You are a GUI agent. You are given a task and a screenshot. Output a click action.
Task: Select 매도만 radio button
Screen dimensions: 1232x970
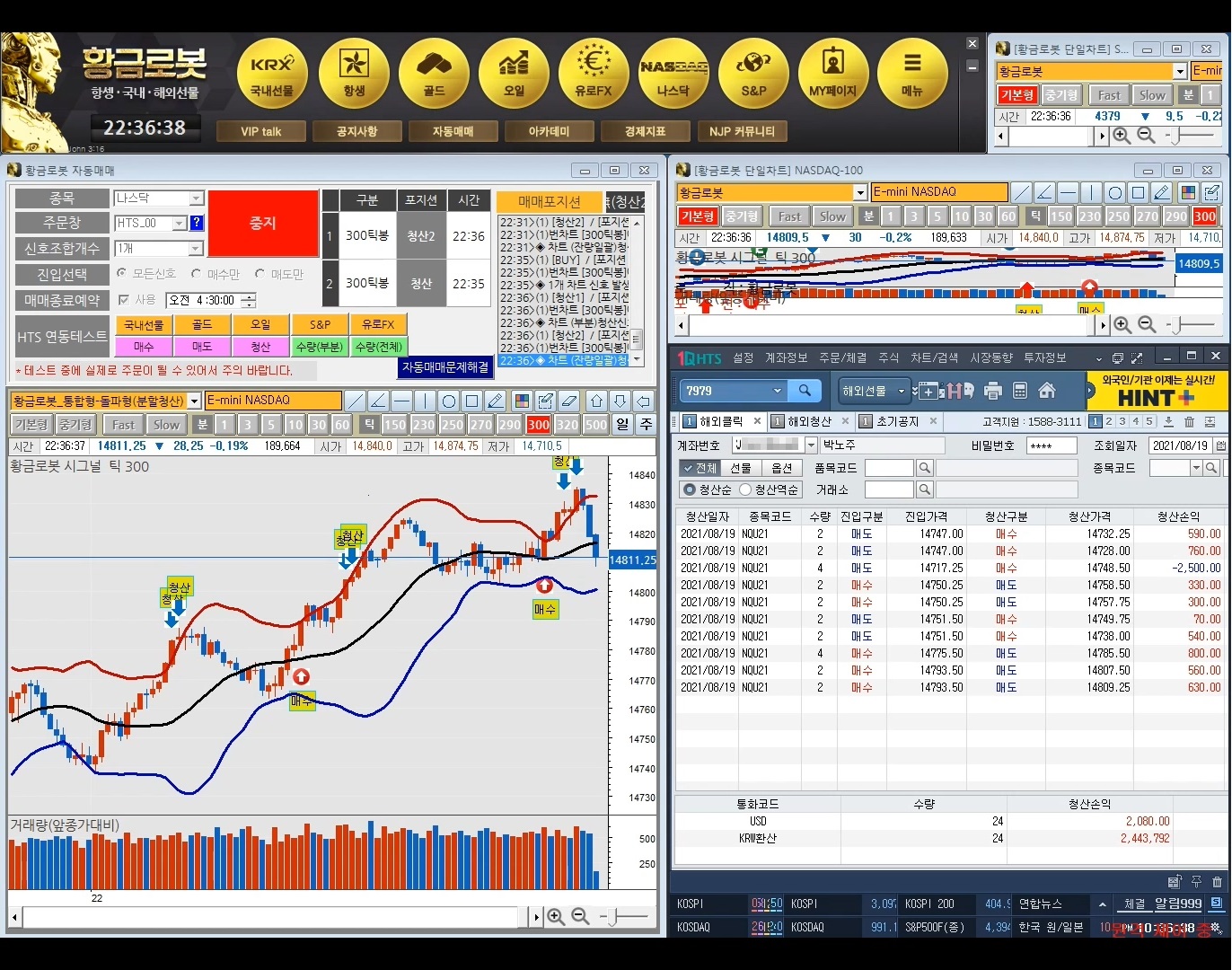pos(260,273)
